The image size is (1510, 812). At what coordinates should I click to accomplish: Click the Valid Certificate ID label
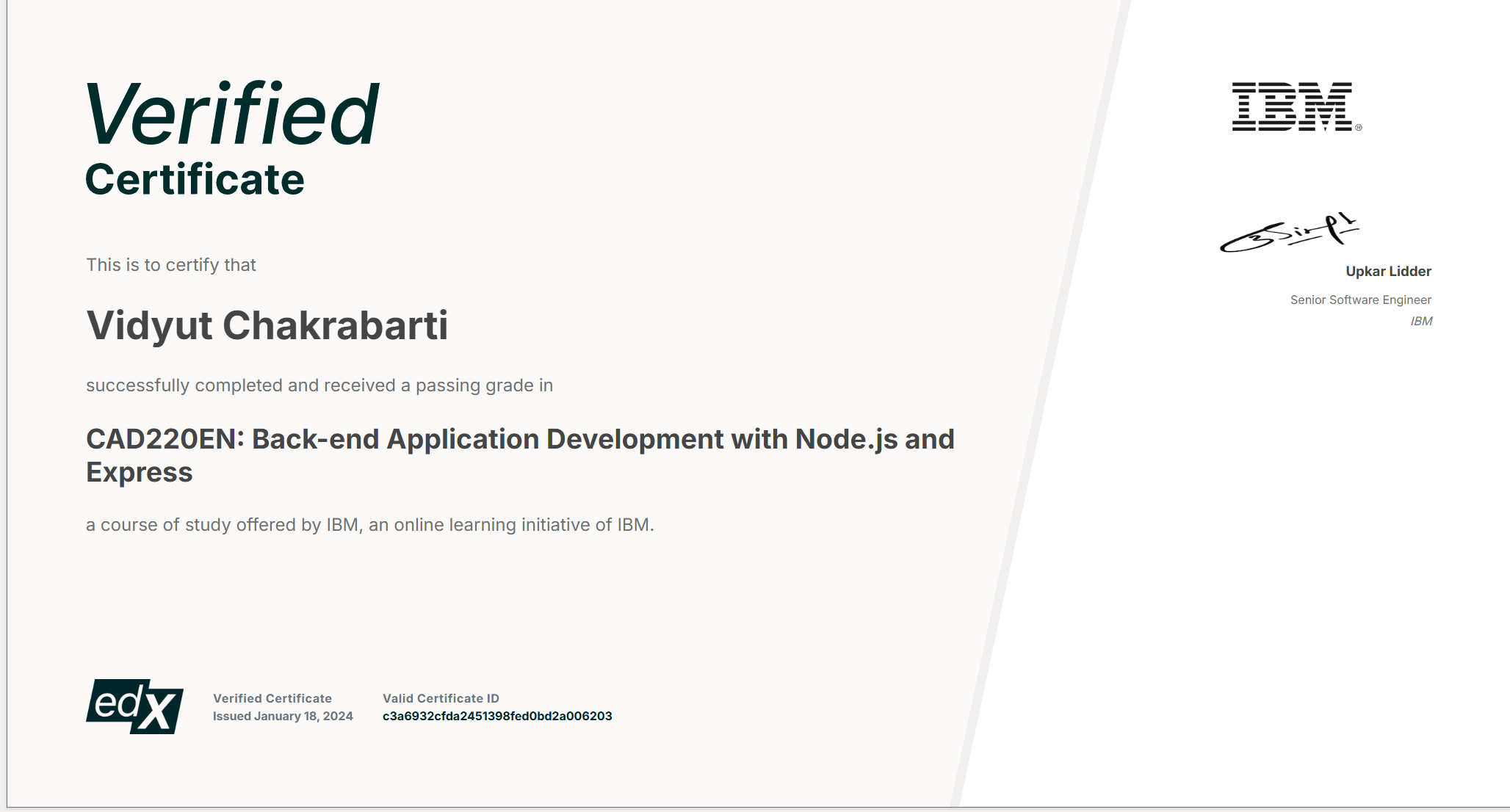[441, 698]
